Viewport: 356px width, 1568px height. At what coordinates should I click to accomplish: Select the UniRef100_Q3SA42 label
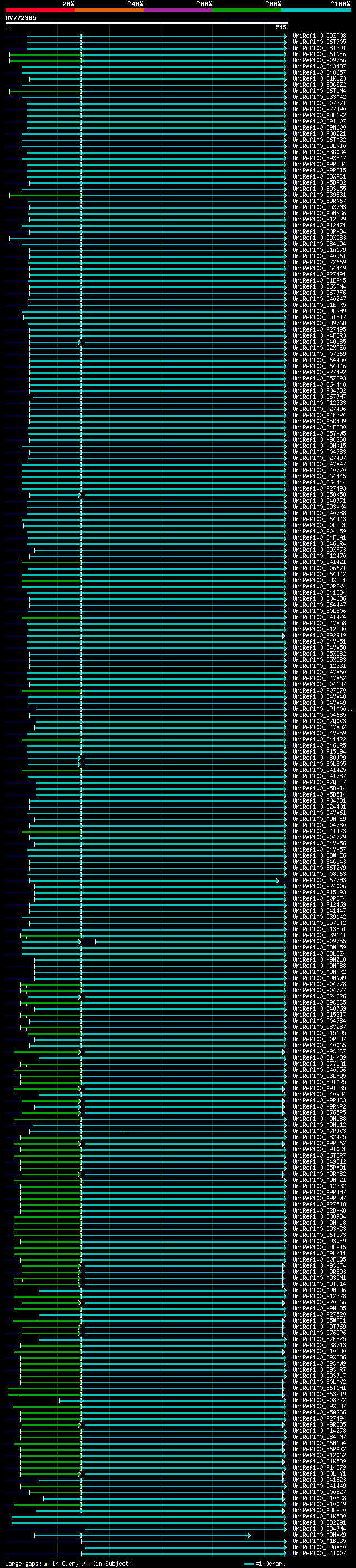319,97
